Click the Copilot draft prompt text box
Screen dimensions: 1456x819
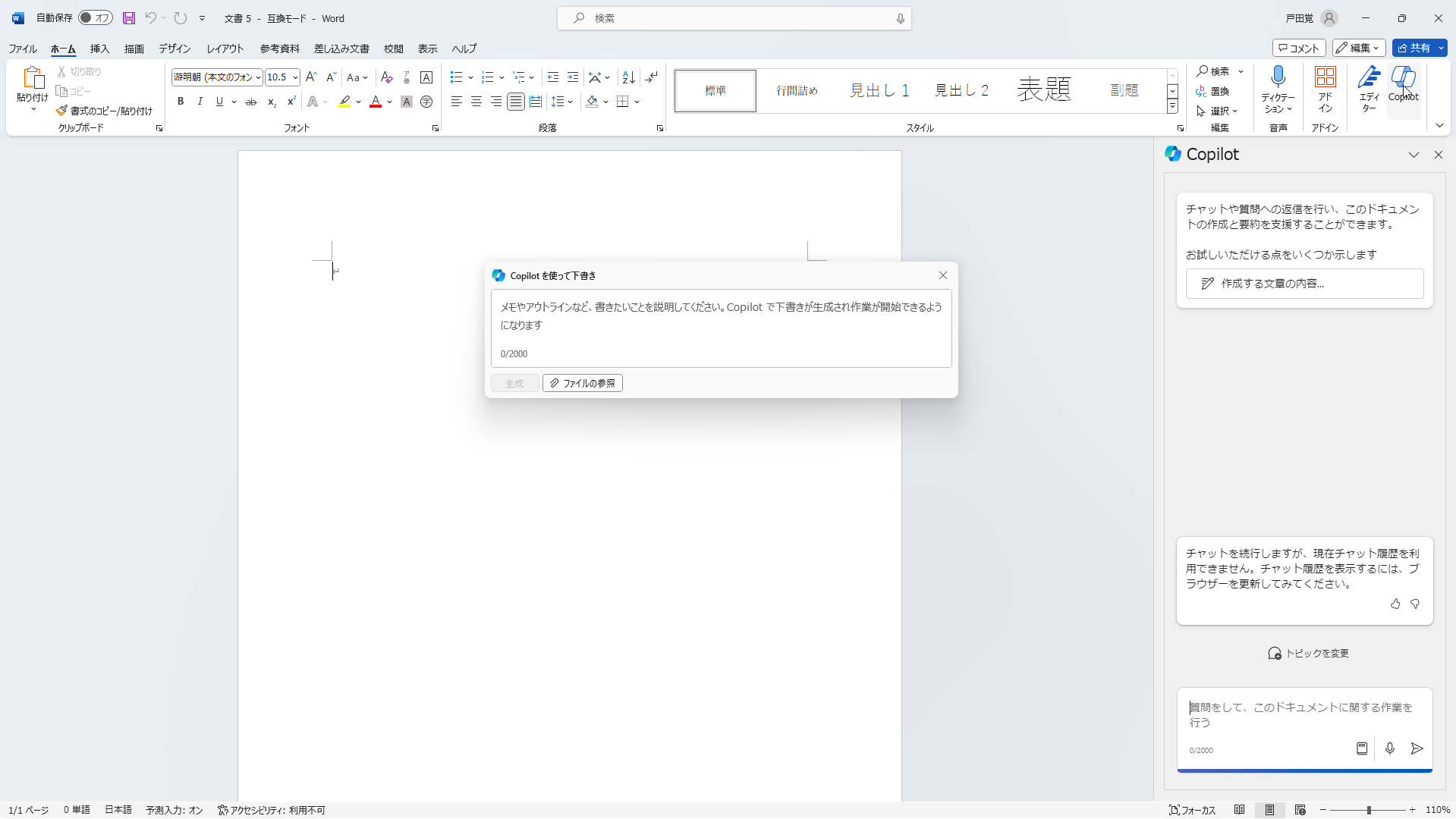721,328
